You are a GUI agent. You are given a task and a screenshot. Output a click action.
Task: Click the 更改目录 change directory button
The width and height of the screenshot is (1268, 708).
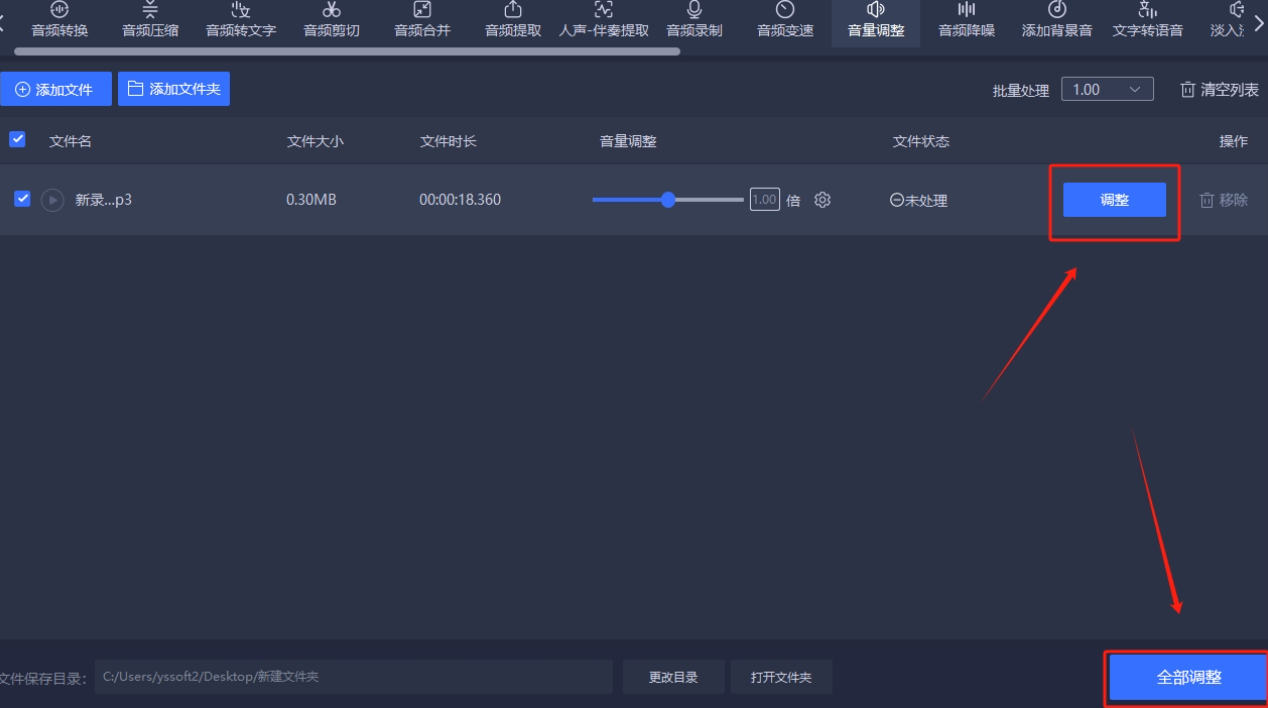pyautogui.click(x=673, y=677)
